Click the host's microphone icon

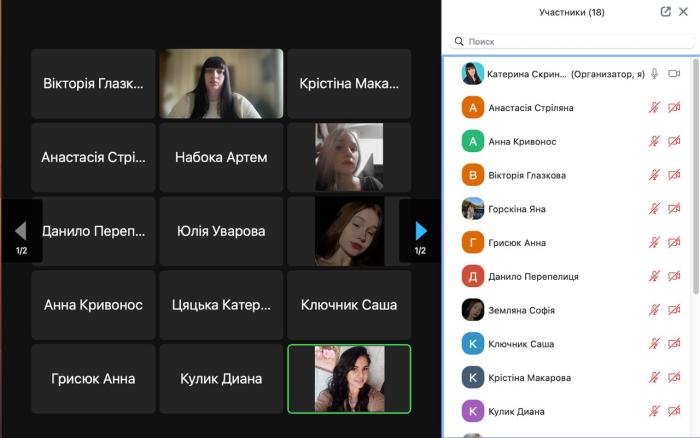[655, 74]
